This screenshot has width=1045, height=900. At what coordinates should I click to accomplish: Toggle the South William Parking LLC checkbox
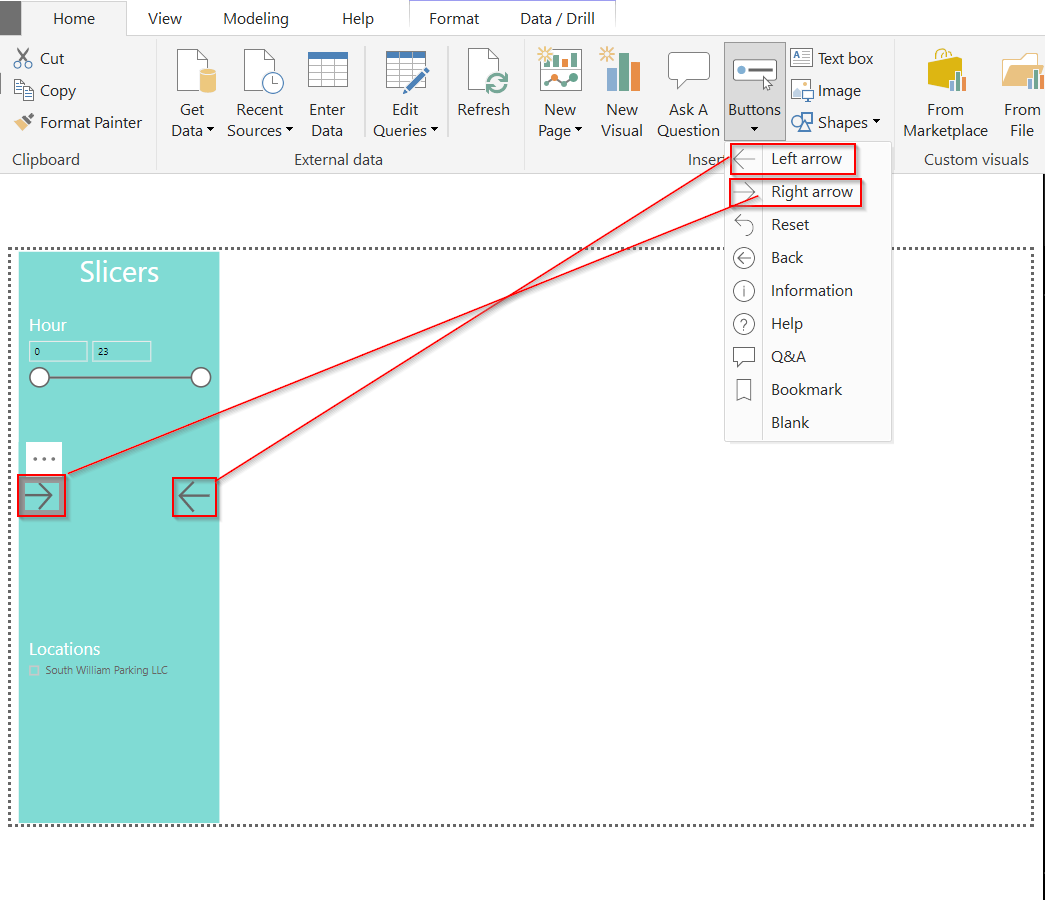[35, 670]
